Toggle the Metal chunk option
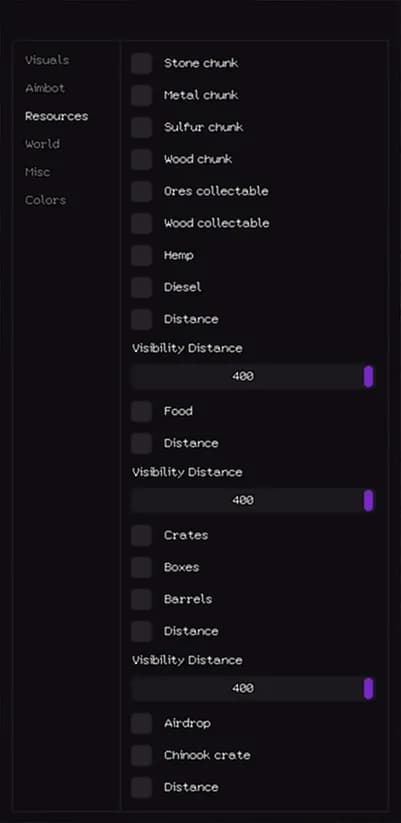This screenshot has width=401, height=823. [141, 95]
